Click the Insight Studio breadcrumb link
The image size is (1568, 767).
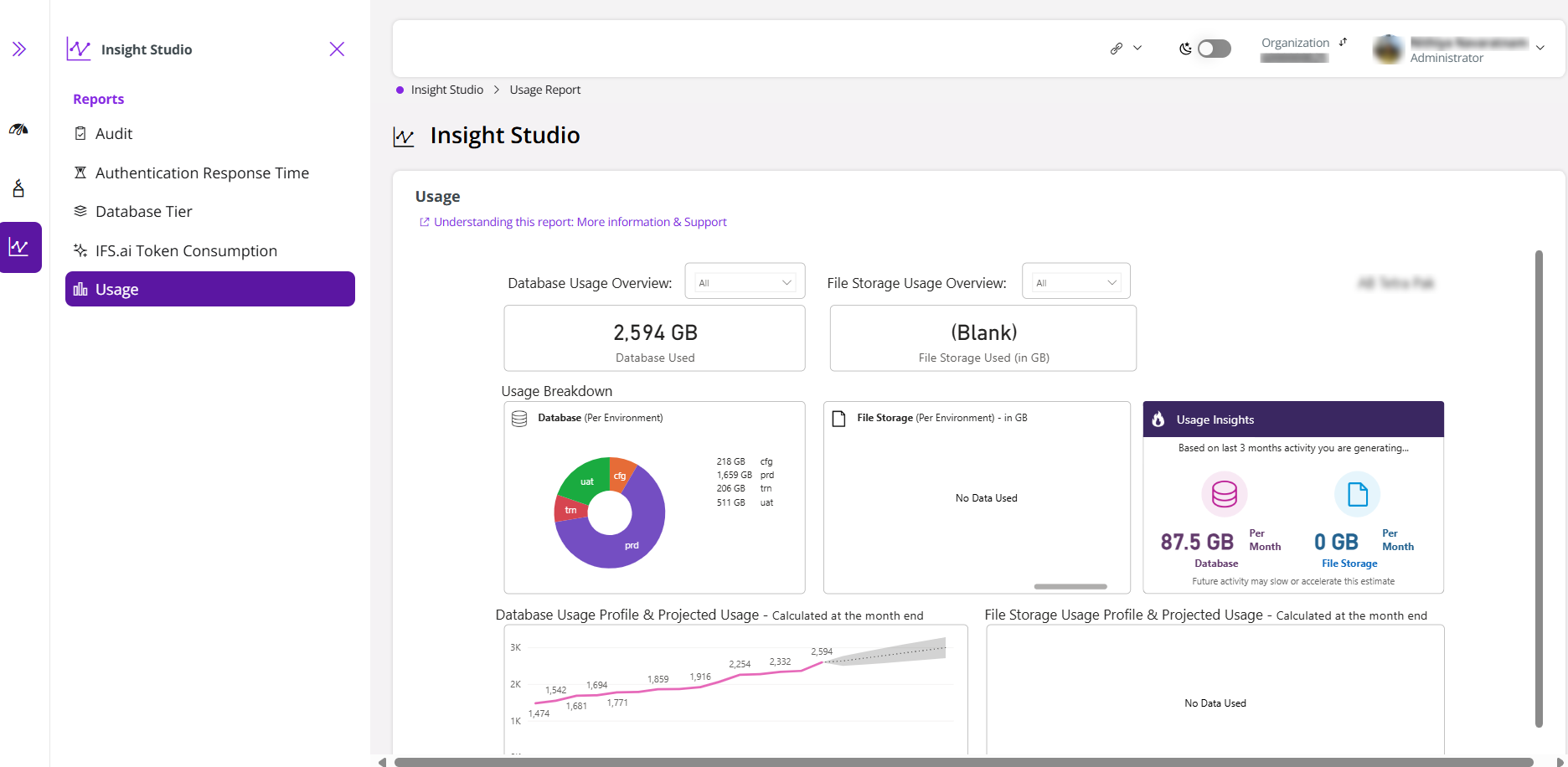(447, 90)
